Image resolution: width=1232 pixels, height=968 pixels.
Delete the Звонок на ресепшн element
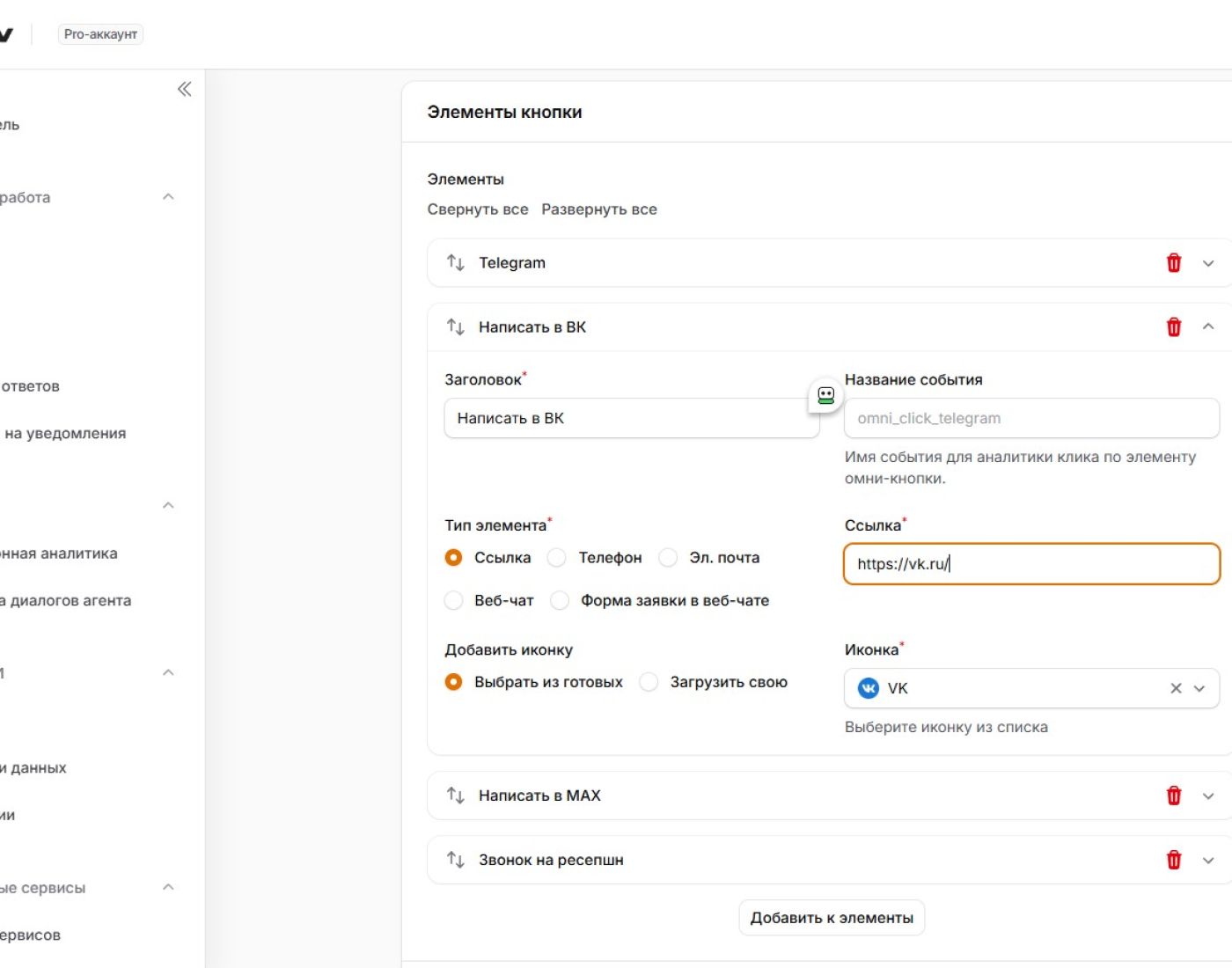point(1173,860)
